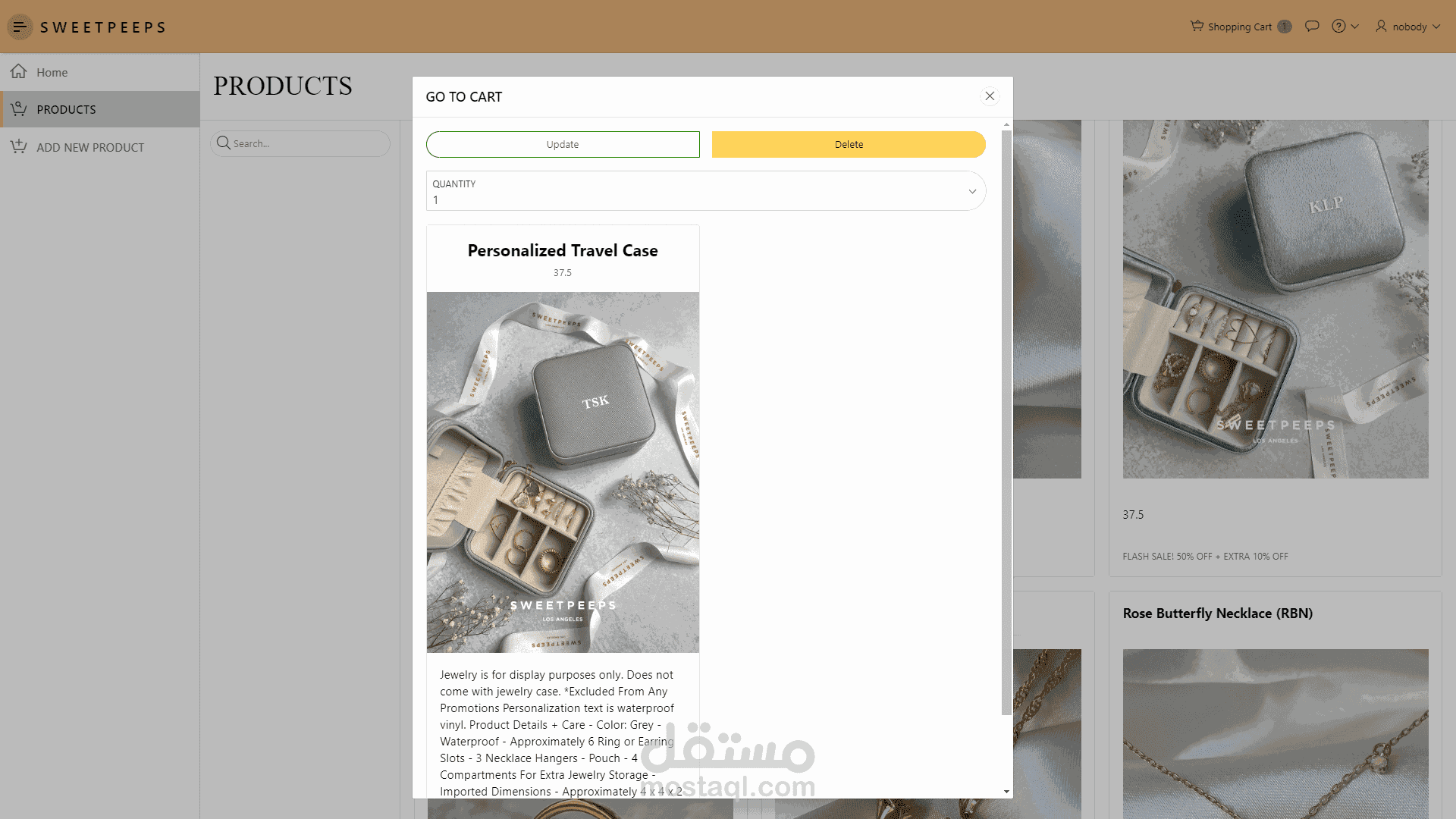Open the Shopping Cart icon in header

click(1197, 27)
